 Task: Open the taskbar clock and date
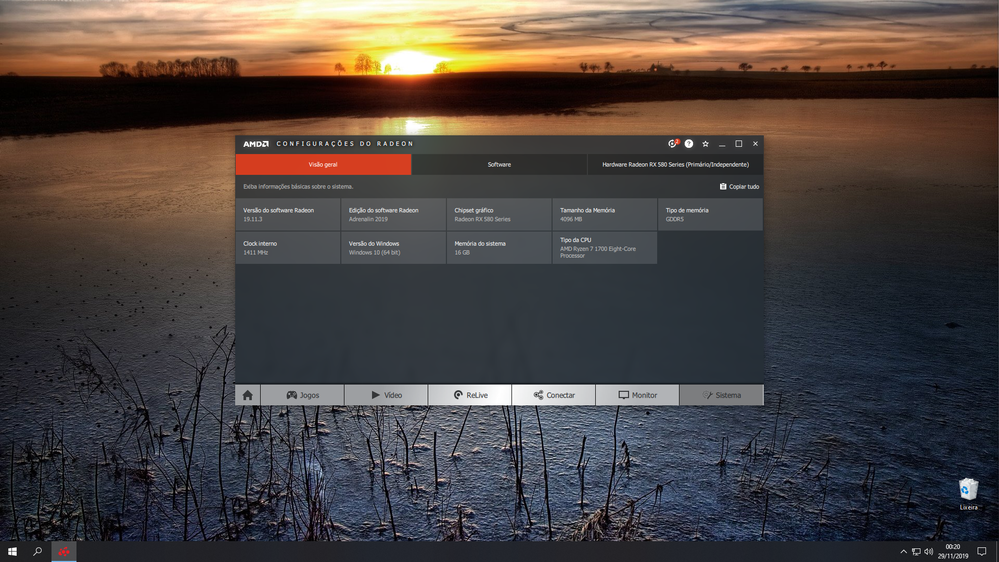click(x=952, y=551)
